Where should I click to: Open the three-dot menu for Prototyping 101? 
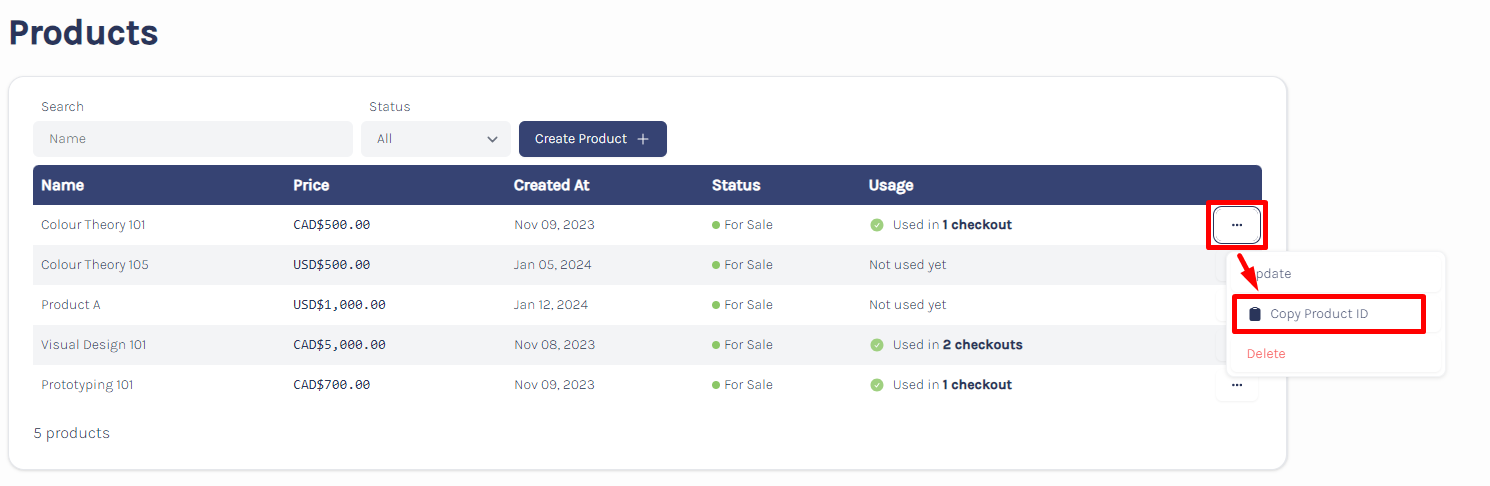[x=1236, y=385]
